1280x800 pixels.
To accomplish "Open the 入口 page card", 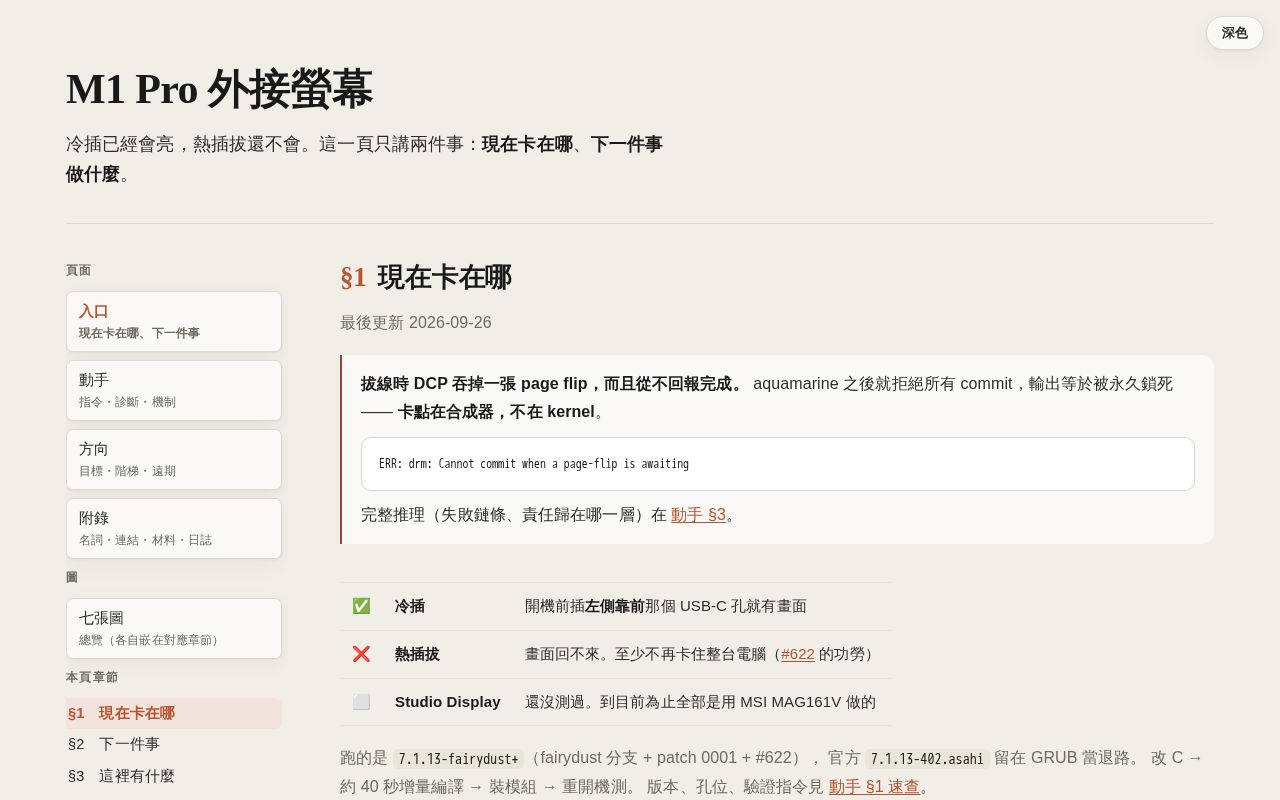I will (174, 321).
